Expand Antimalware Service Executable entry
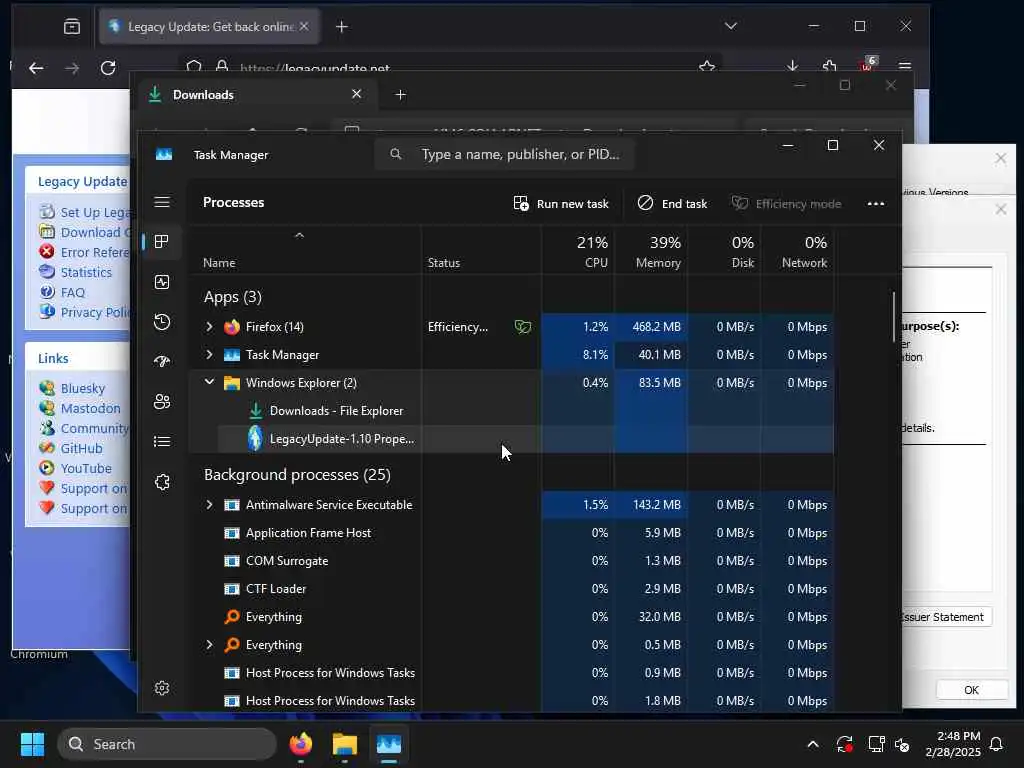The image size is (1024, 768). pos(210,505)
